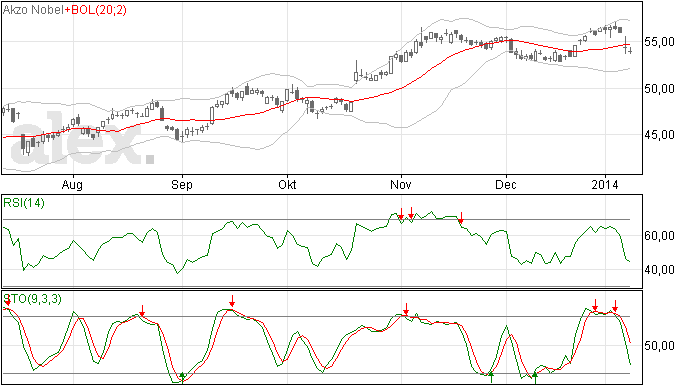Click the 50,00 value on stochastic axis
The image size is (690, 387).
pyautogui.click(x=659, y=346)
